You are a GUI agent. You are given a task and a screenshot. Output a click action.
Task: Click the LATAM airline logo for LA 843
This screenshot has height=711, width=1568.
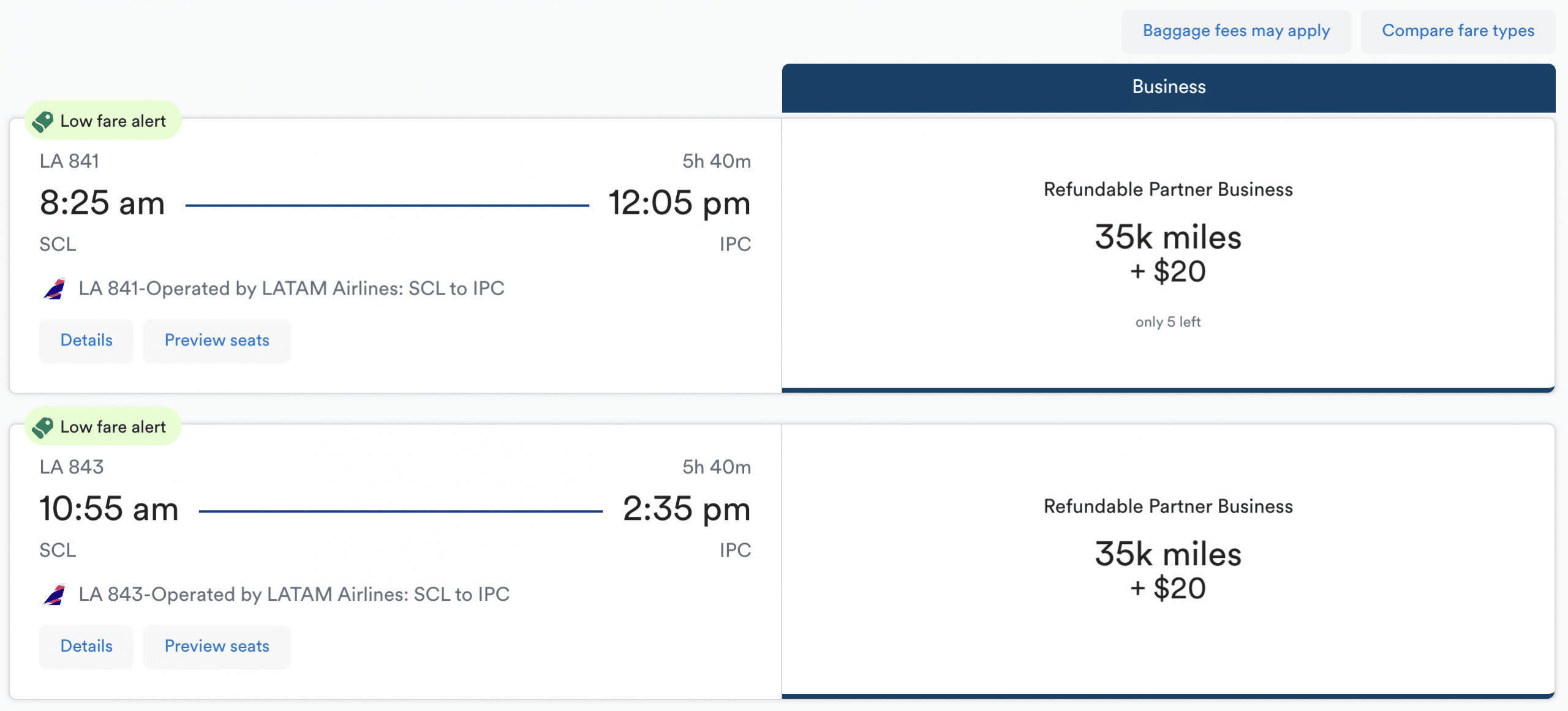coord(55,594)
